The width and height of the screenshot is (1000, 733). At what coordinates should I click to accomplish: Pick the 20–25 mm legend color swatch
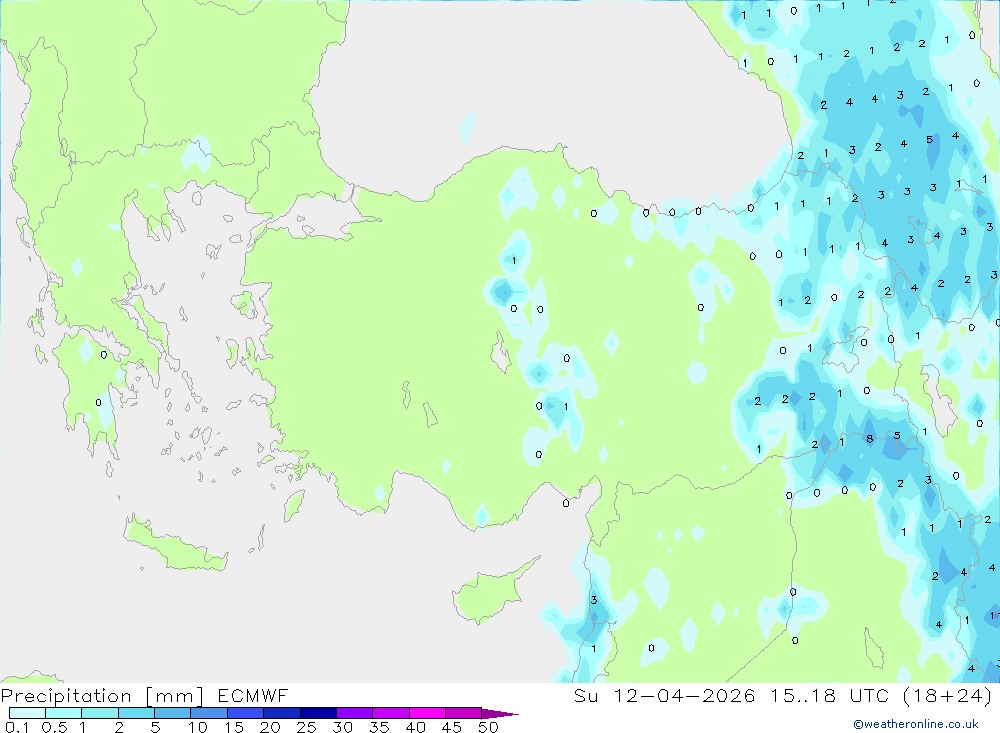281,713
